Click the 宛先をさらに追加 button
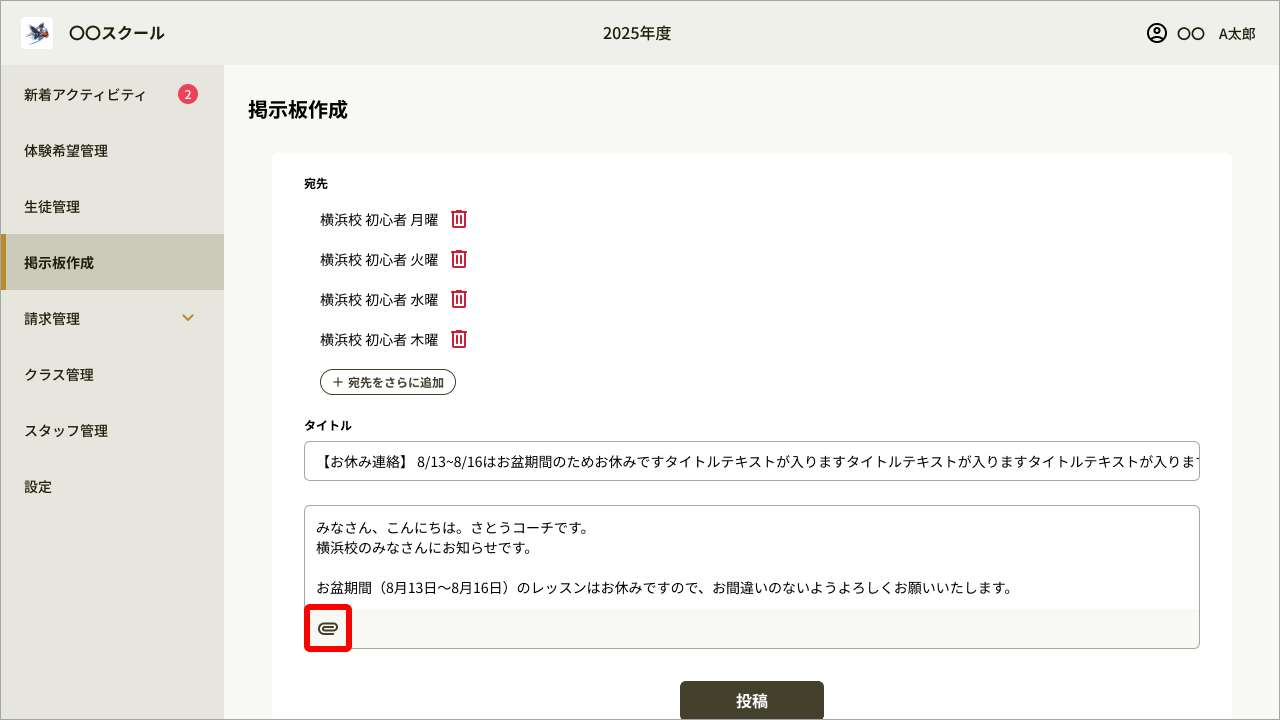The width and height of the screenshot is (1280, 720). (388, 381)
